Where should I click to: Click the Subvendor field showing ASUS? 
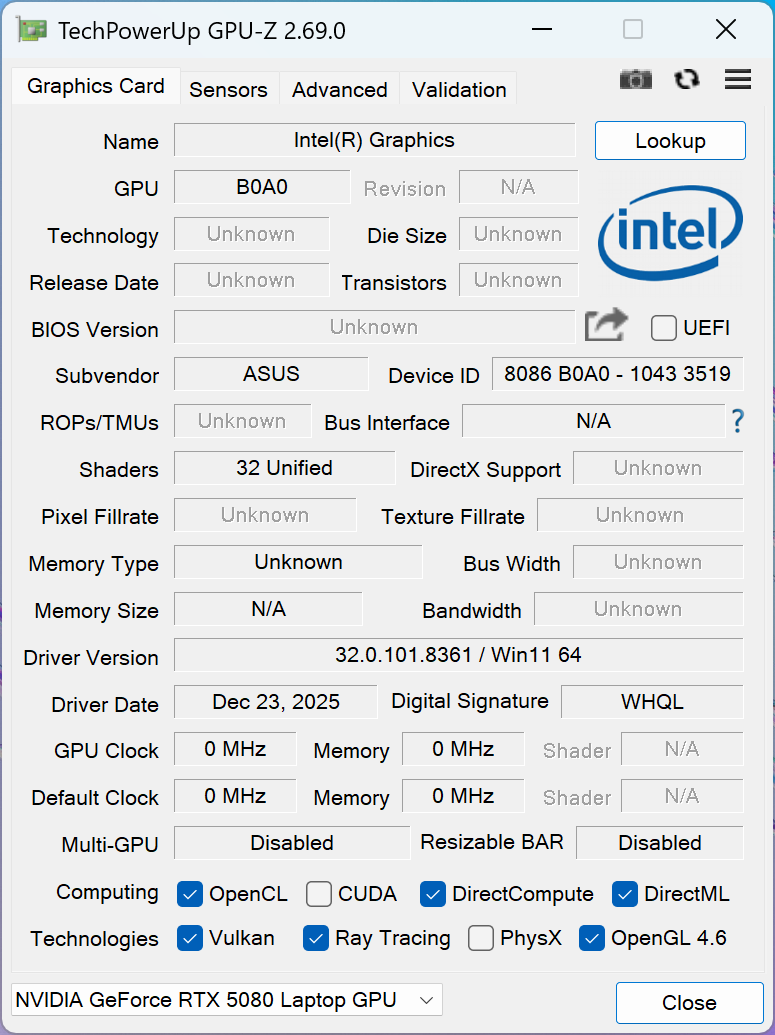tap(271, 374)
